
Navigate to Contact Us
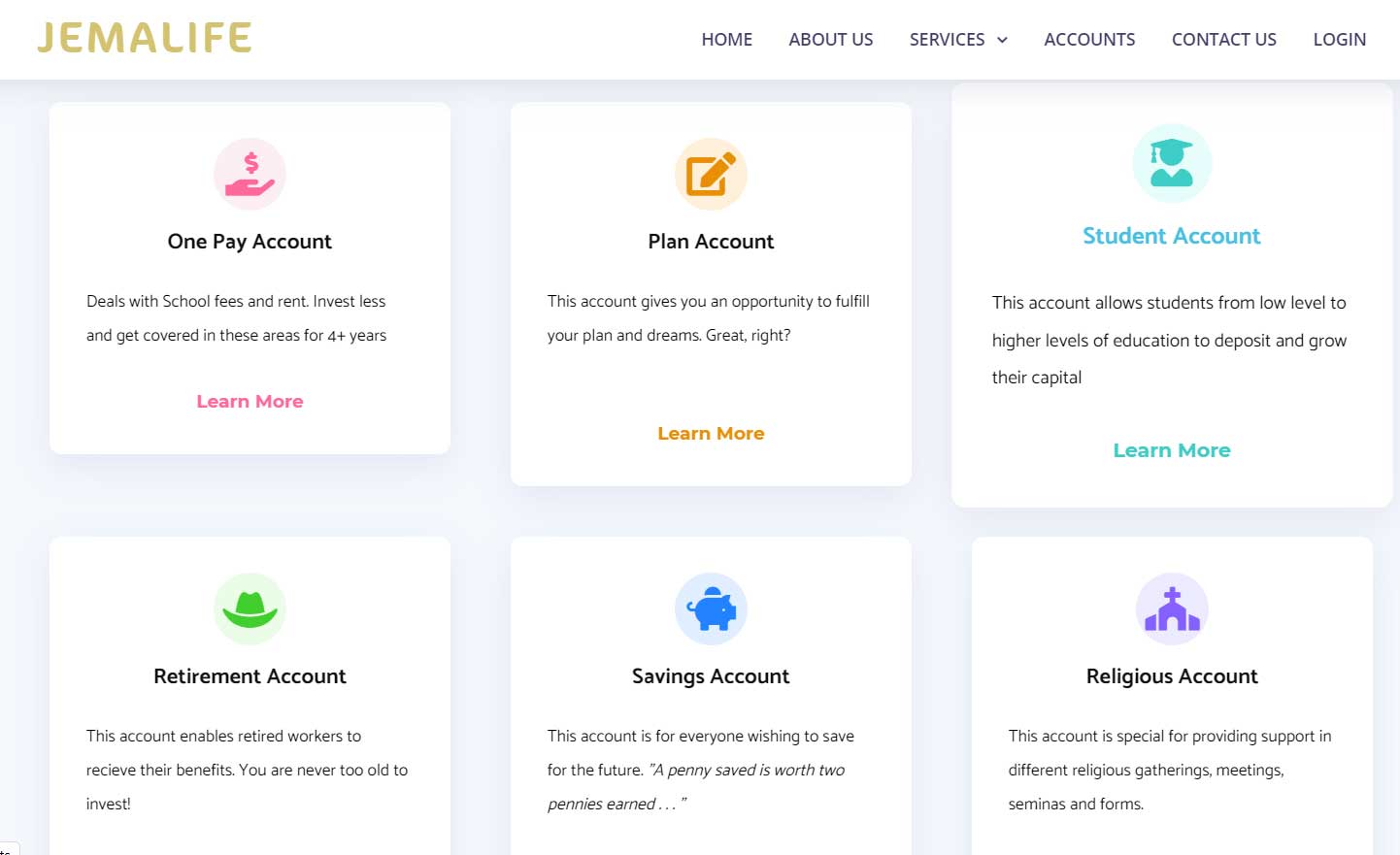(x=1223, y=40)
